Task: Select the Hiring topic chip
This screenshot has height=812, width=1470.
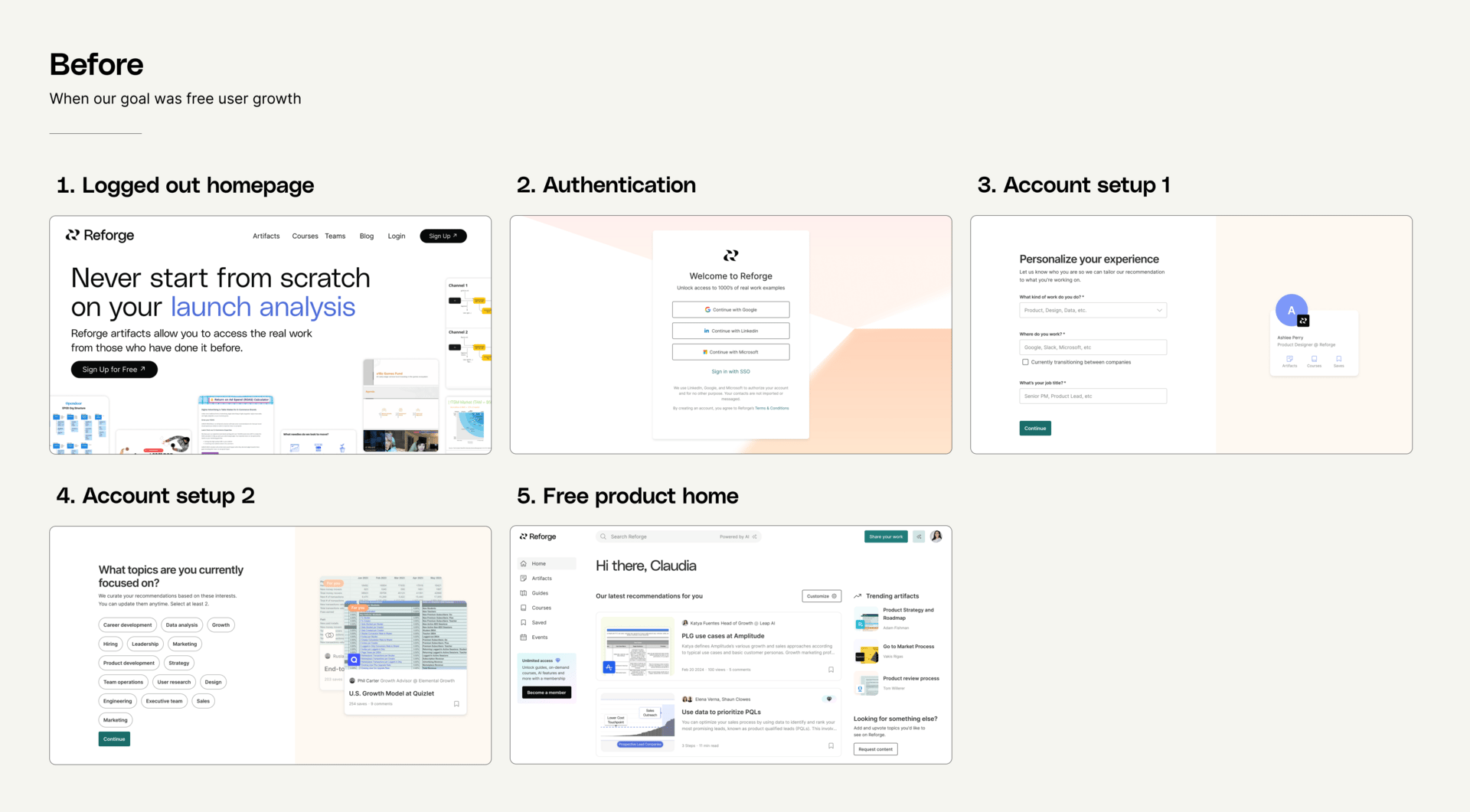Action: click(x=111, y=644)
